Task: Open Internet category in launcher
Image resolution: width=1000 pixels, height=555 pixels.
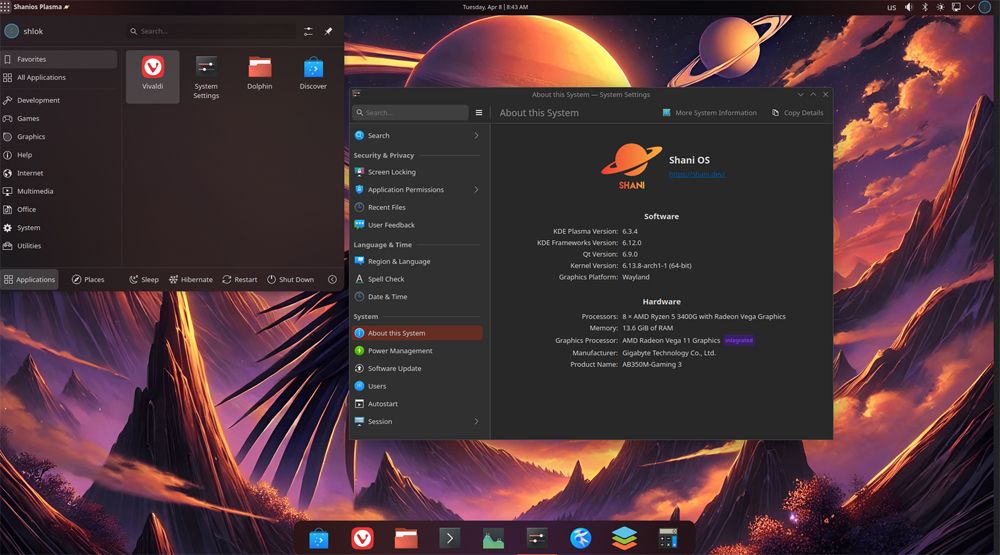Action: (x=59, y=173)
